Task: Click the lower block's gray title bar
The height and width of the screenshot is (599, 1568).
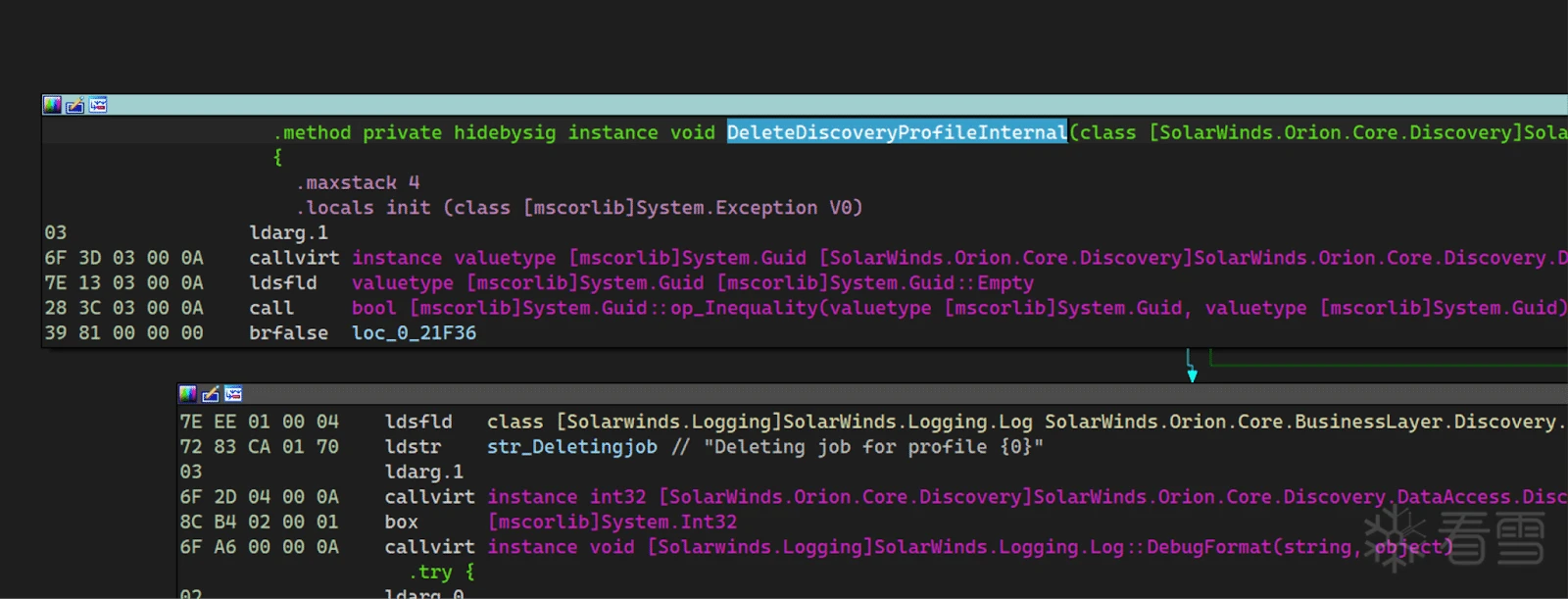Action: coord(882,394)
